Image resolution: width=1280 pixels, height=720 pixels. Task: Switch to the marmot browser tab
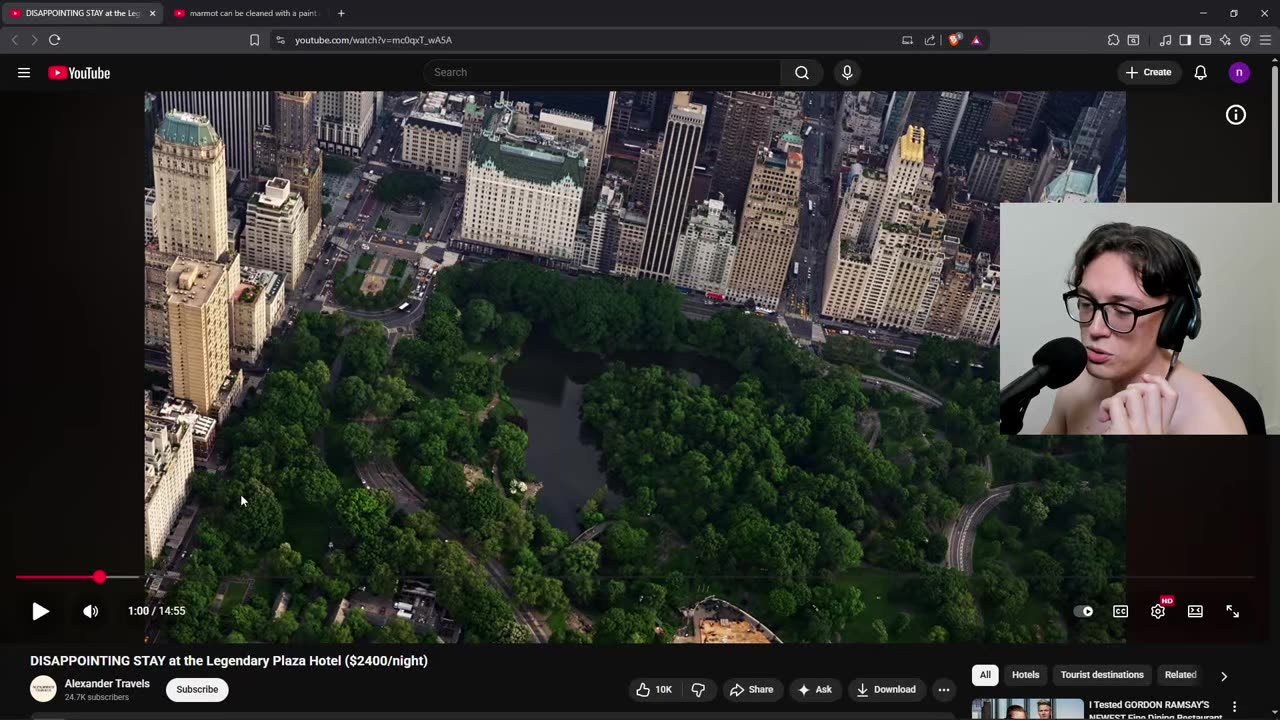point(250,13)
